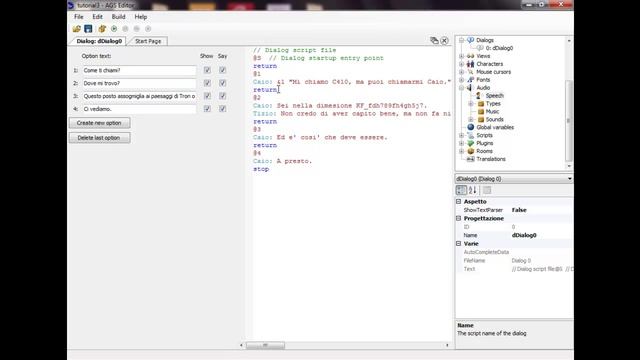Viewport: 640px width, 360px height.
Task: Select the Dialogs node in the tree
Action: click(484, 40)
